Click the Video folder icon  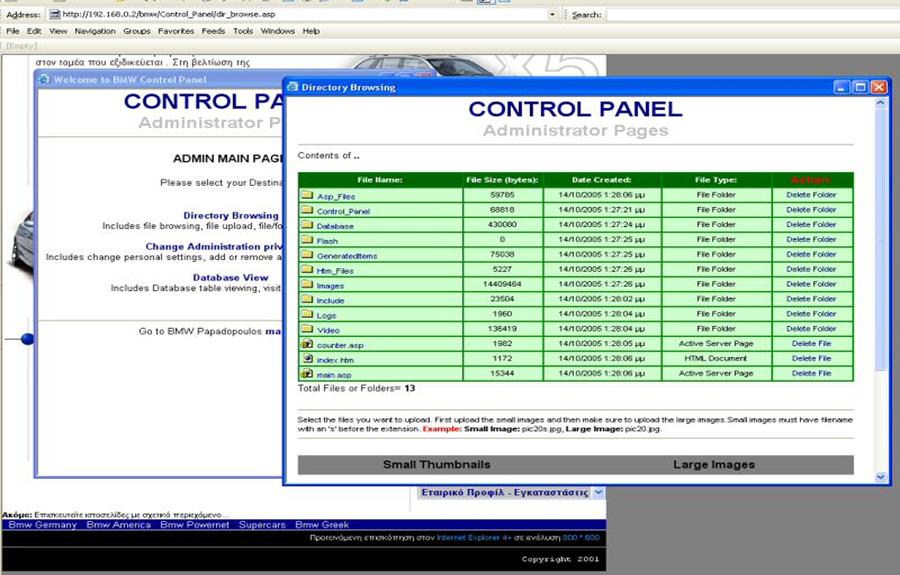tap(307, 329)
